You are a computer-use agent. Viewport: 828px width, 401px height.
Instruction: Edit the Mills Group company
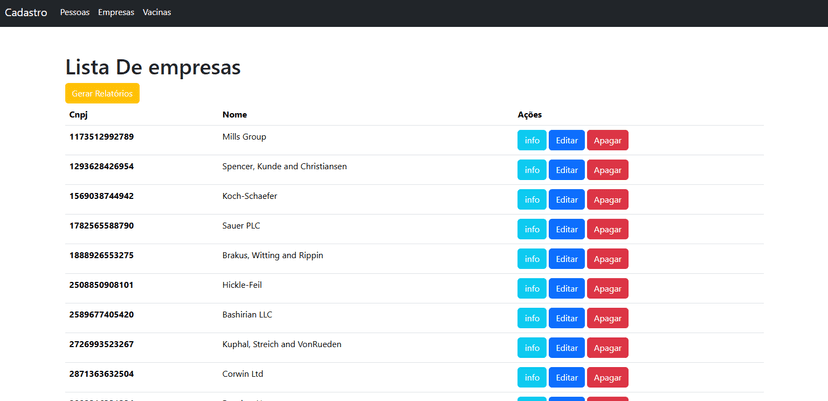(566, 141)
